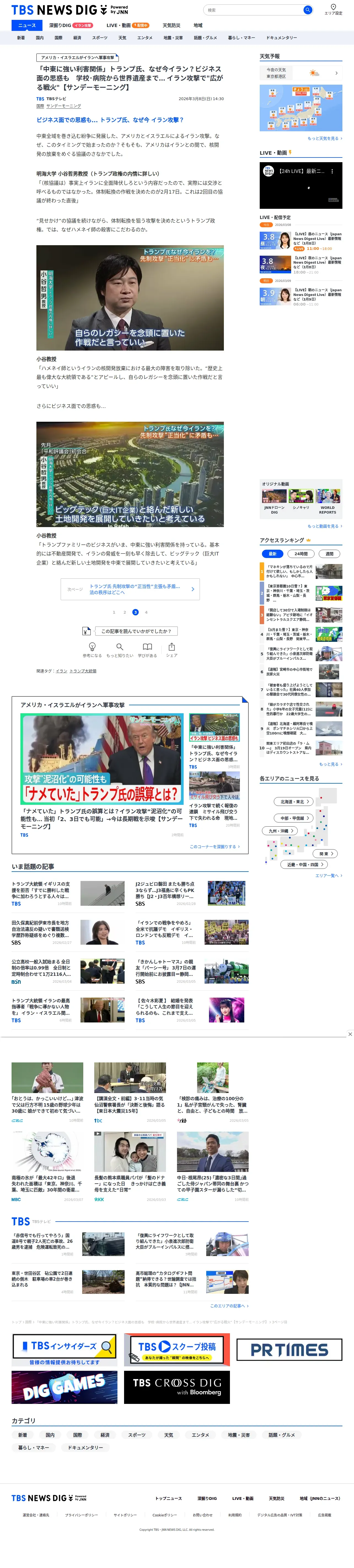Open JNNドローンDIG original video

click(x=274, y=501)
